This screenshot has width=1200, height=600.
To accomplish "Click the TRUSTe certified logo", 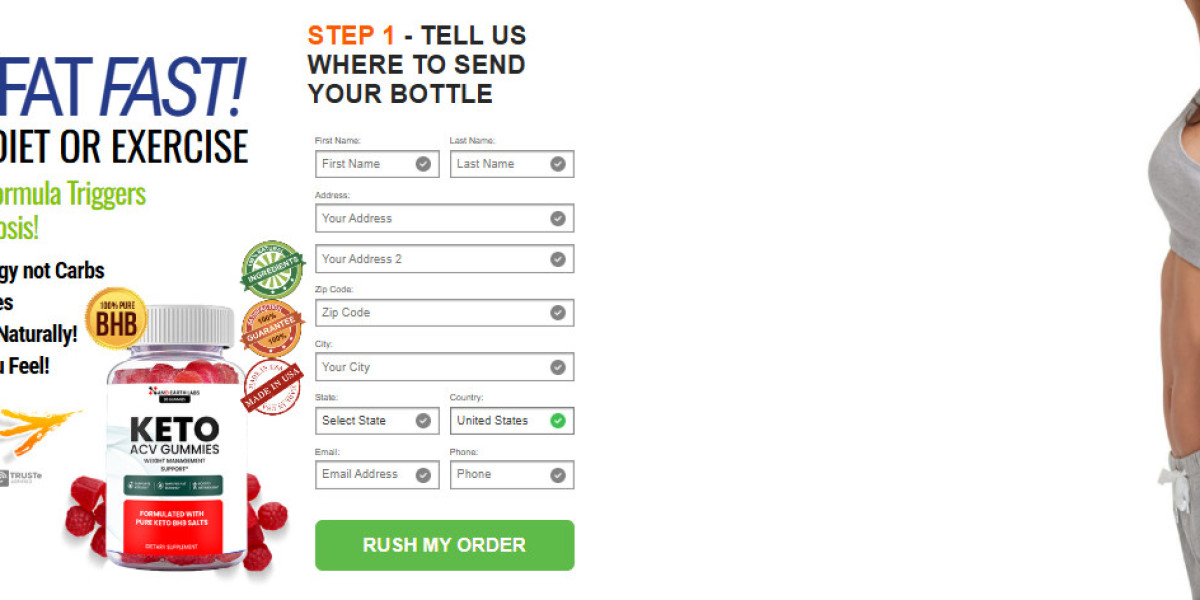I will pyautogui.click(x=21, y=478).
